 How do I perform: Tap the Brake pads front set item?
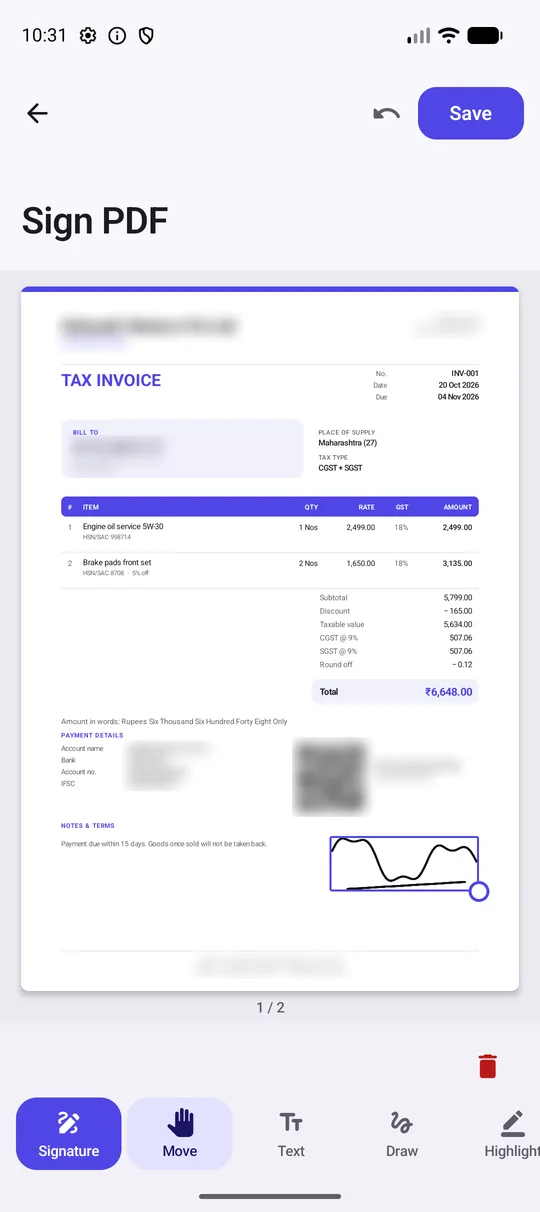(117, 563)
